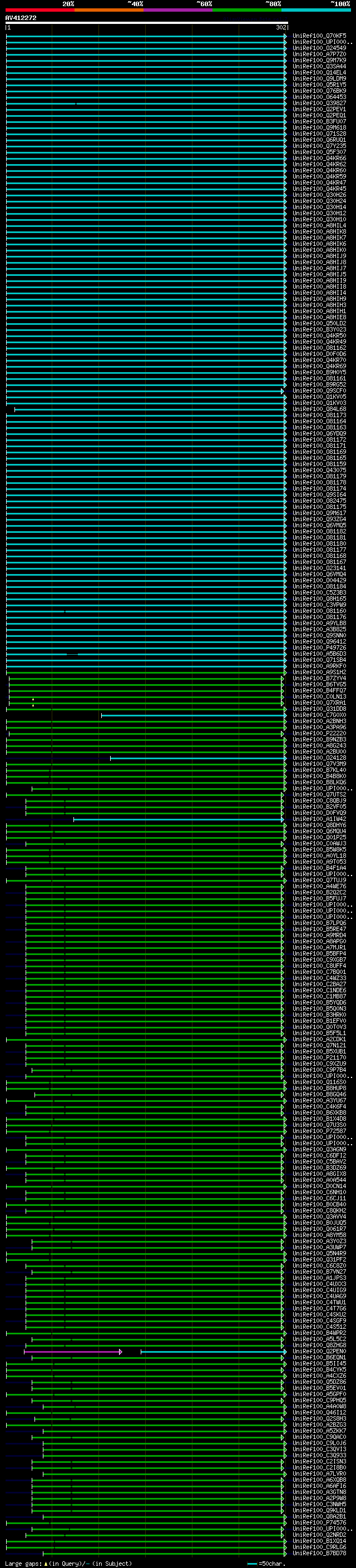
Task: Select the UniRef100_Q4KR66 label
Action: 319,157
